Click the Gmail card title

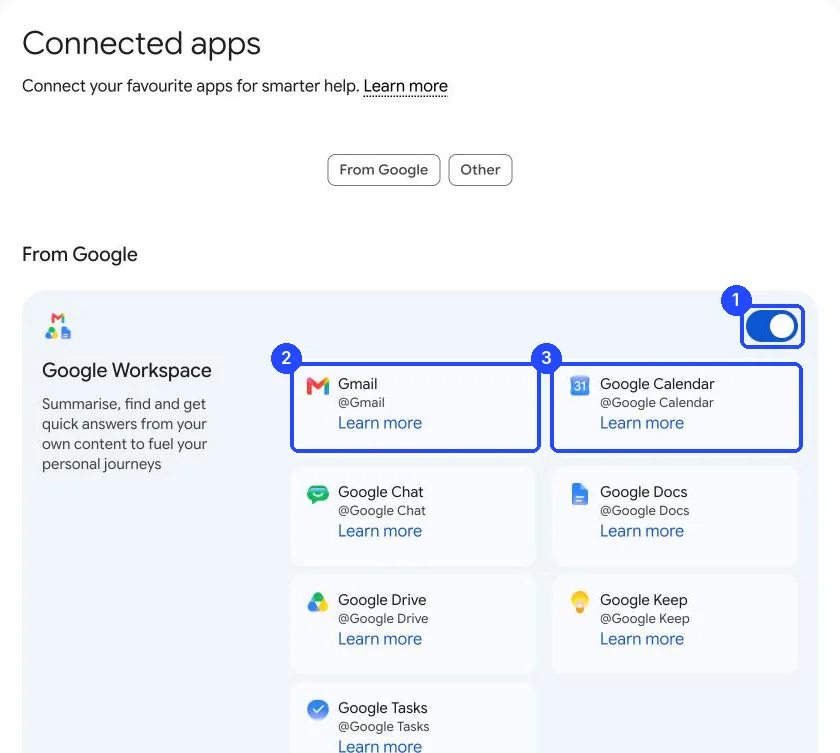click(357, 384)
